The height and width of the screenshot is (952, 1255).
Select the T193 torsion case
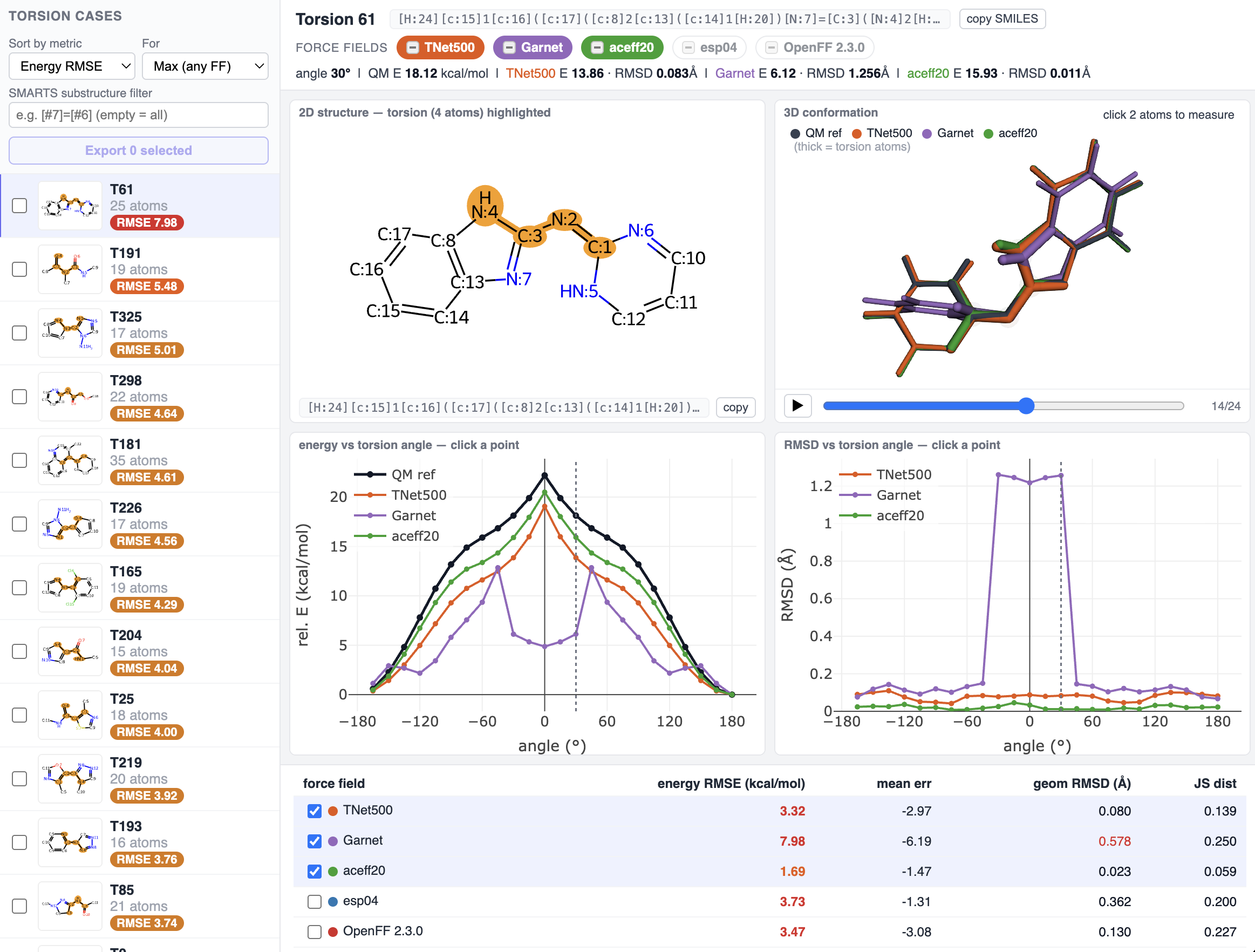[x=140, y=842]
